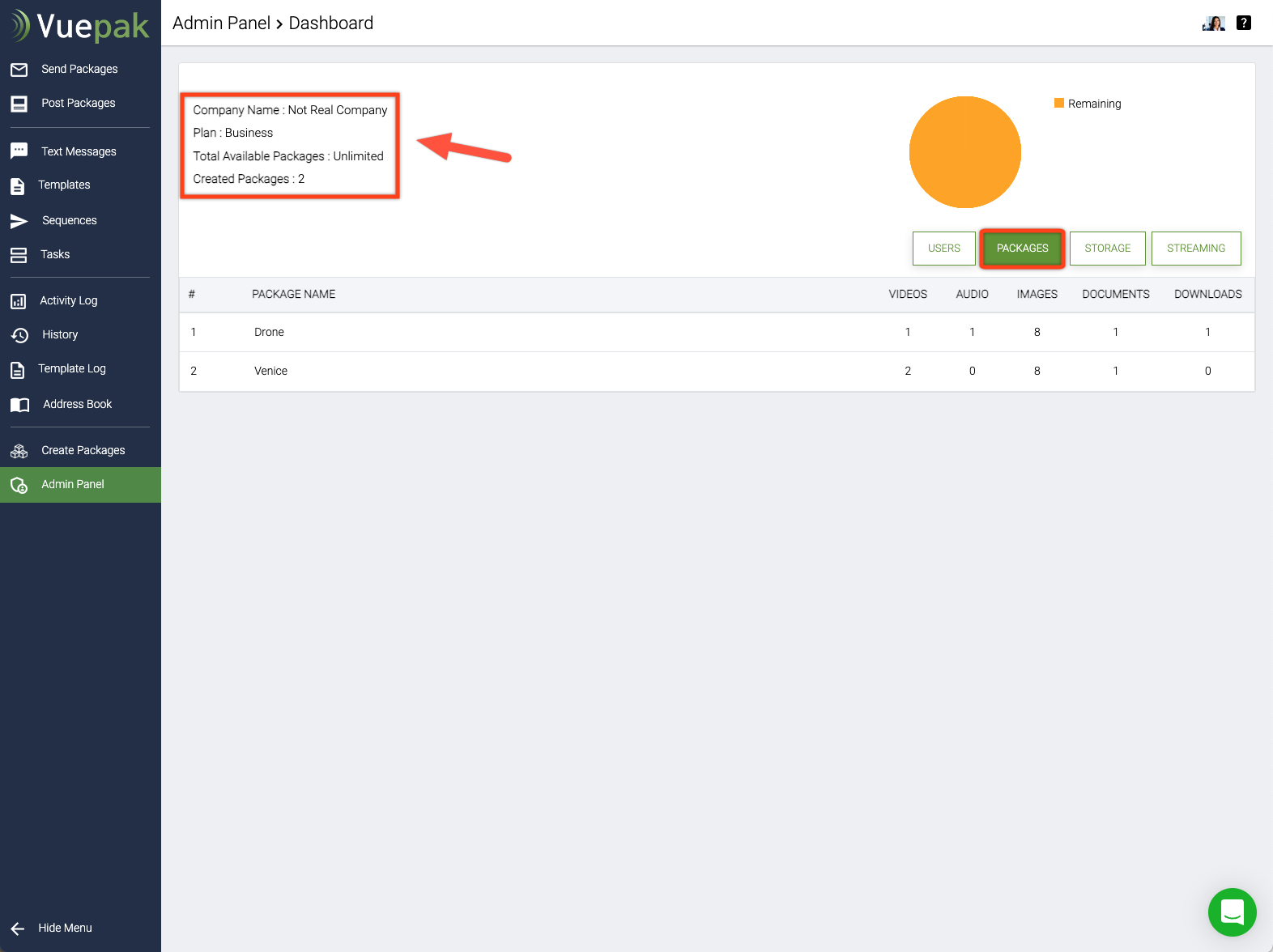The width and height of the screenshot is (1273, 952).
Task: Select Tasks in sidebar
Action: (55, 254)
